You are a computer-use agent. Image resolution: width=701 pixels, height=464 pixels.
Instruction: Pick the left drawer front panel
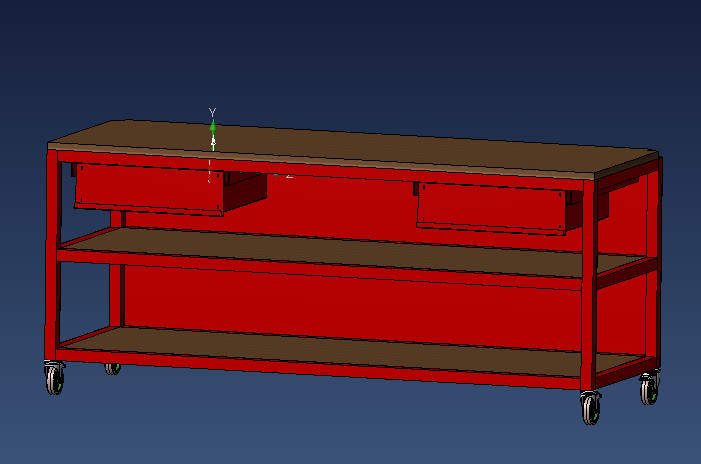click(x=149, y=188)
